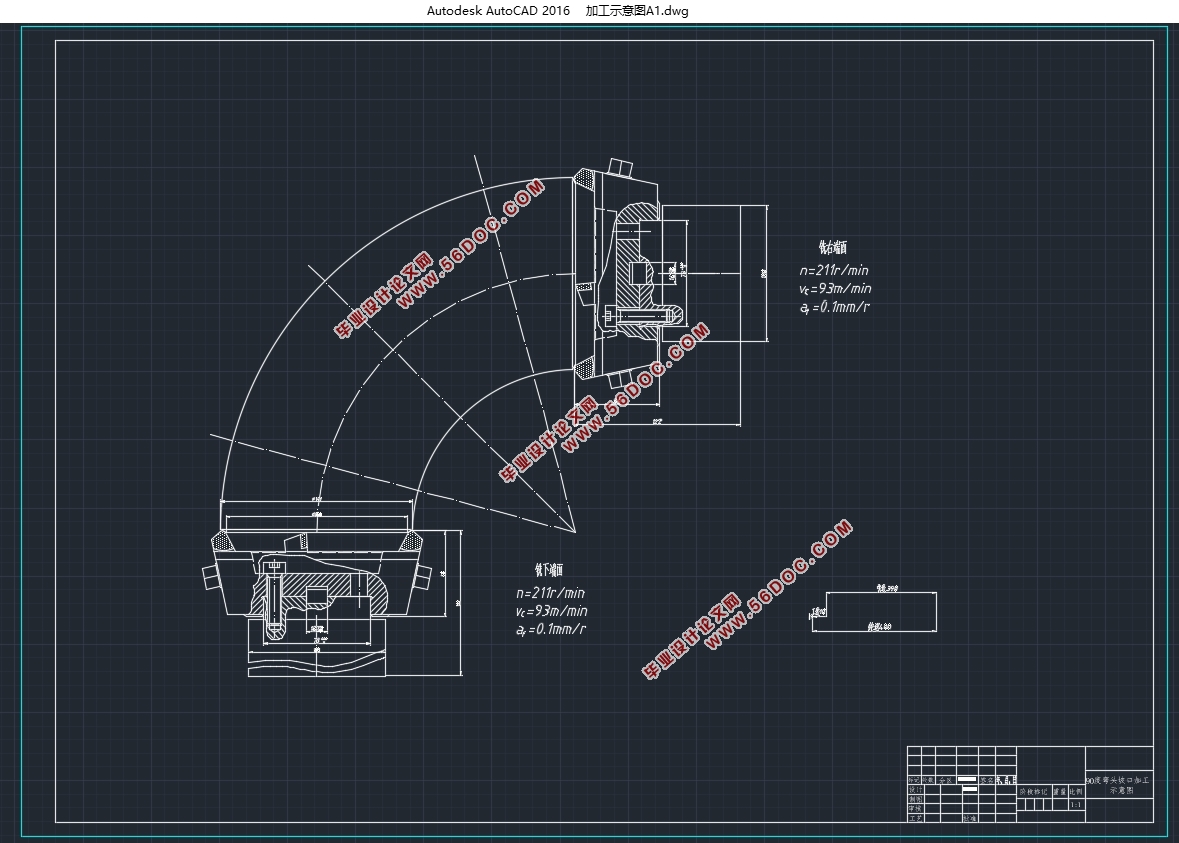Select the 比例 label in title block
1179x843 pixels.
click(1075, 790)
